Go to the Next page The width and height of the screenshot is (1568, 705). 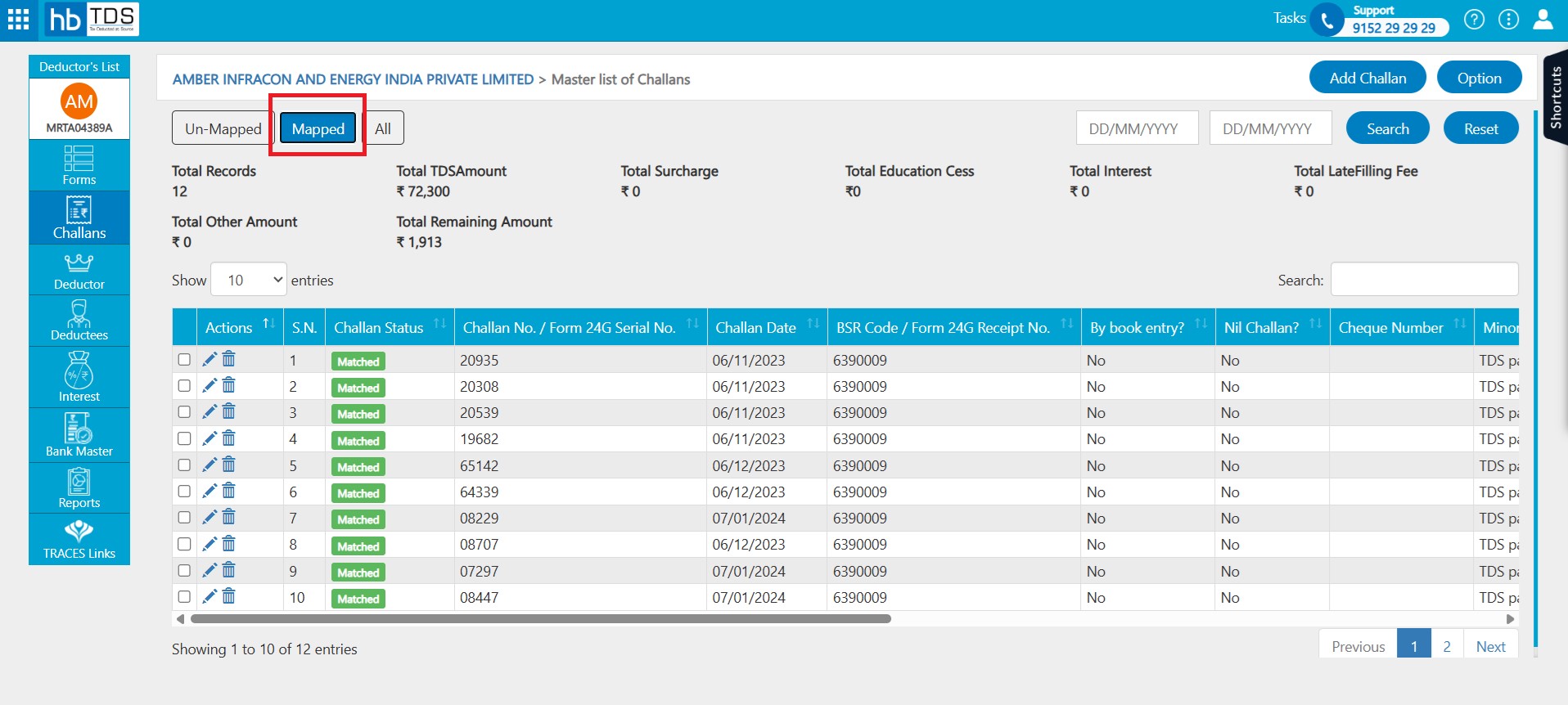pyautogui.click(x=1490, y=646)
